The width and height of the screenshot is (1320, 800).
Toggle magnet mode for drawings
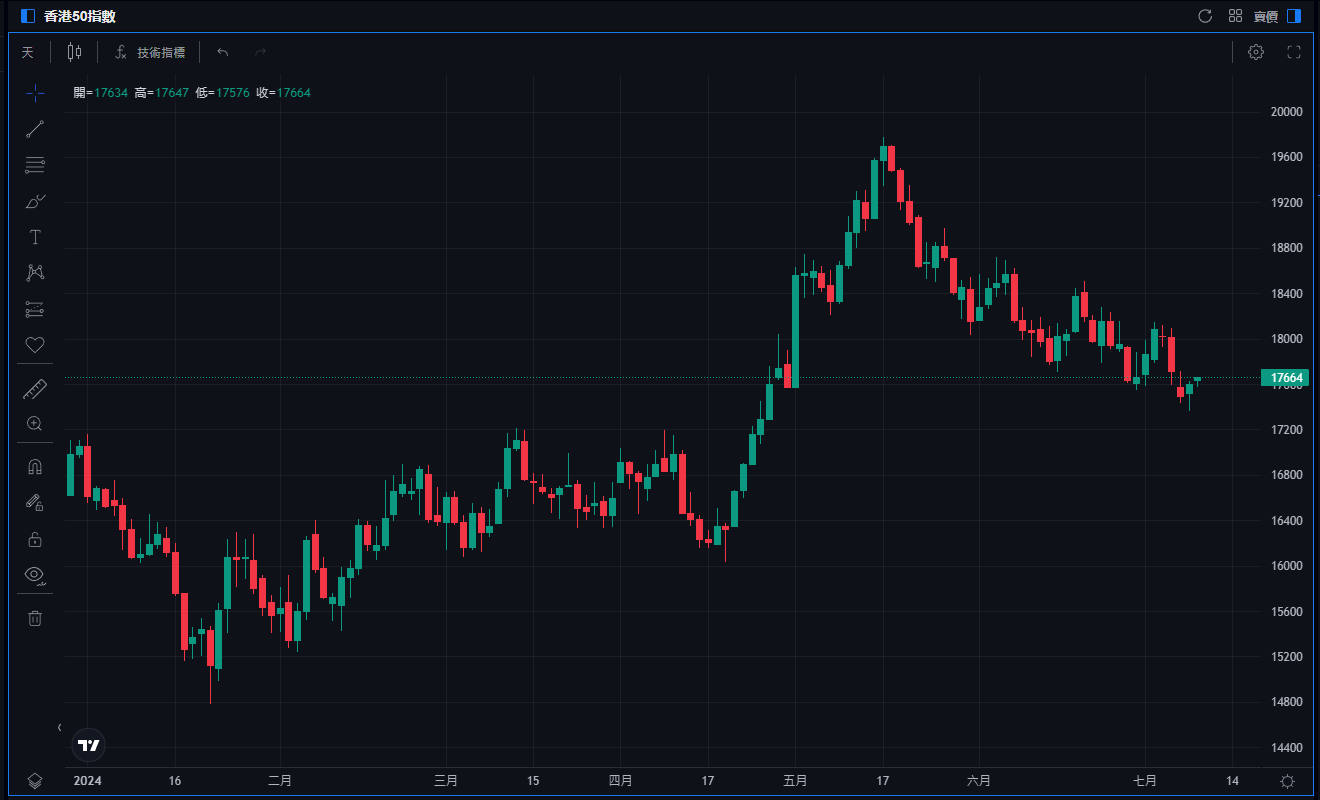[35, 467]
